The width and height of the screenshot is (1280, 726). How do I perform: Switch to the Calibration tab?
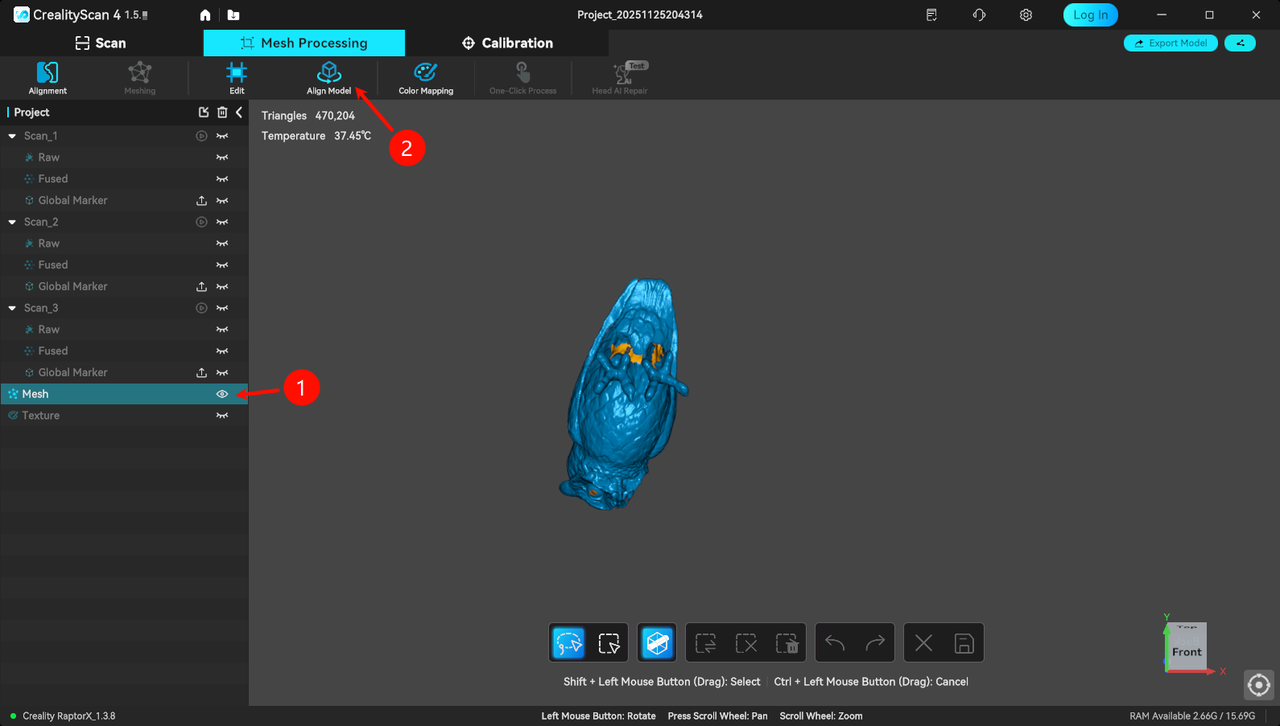(507, 43)
